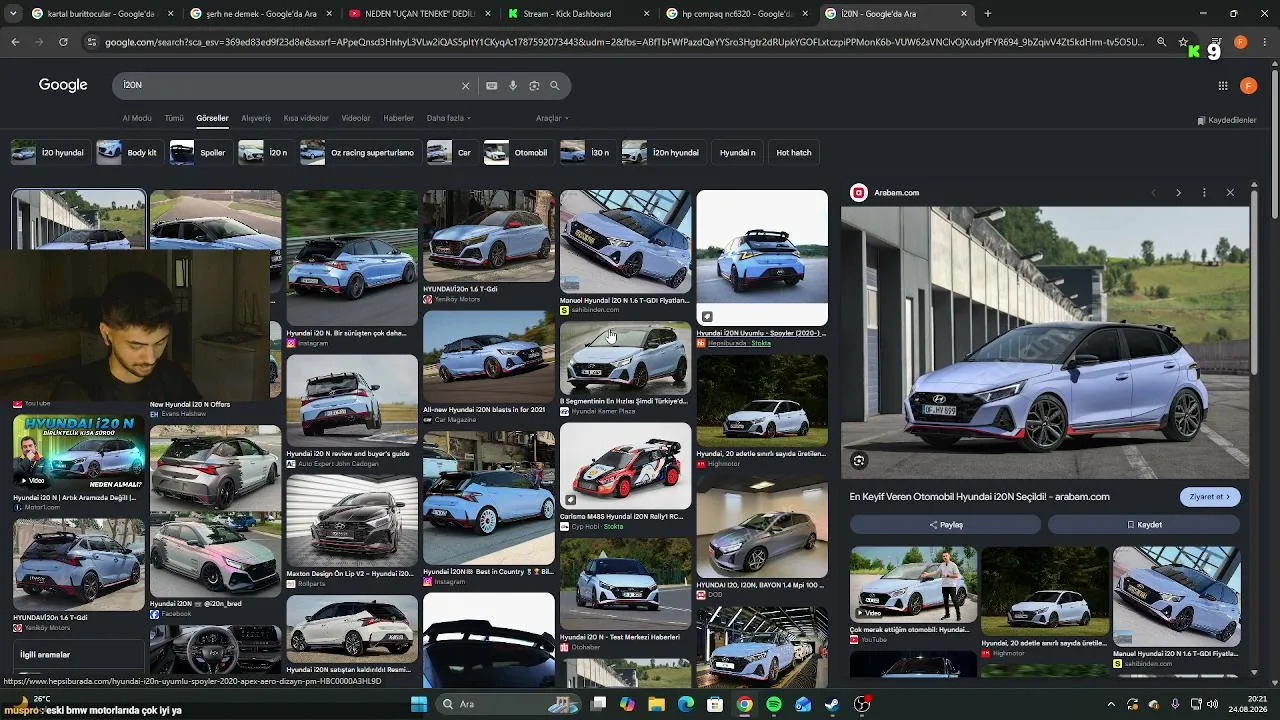
Task: Open Kaydedilenler saved items
Action: (x=1227, y=120)
